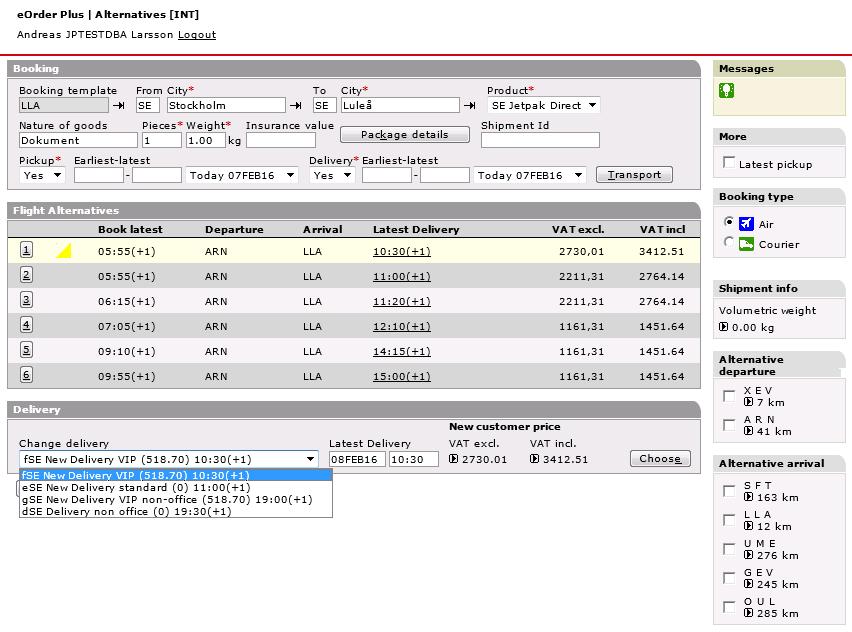Screen dimensions: 852x632
Task: Open latest delivery link 12:10(+1)
Action: point(402,327)
